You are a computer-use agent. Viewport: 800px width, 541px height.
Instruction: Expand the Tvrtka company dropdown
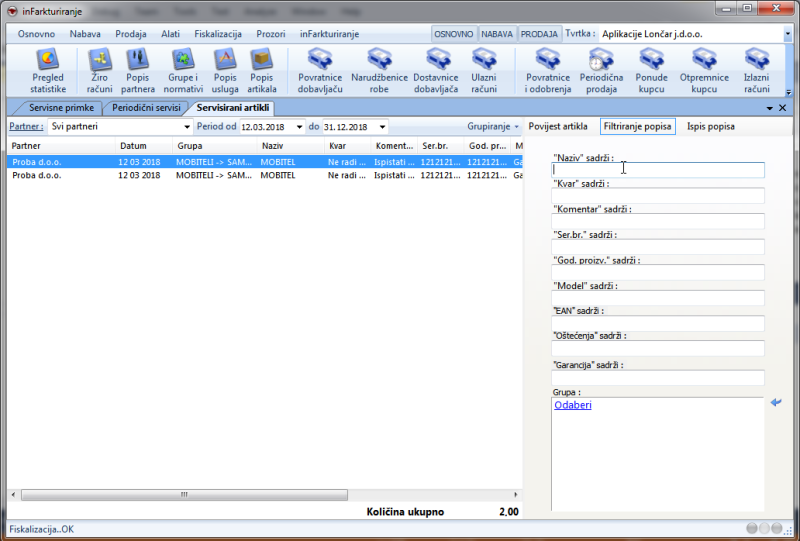(x=787, y=34)
